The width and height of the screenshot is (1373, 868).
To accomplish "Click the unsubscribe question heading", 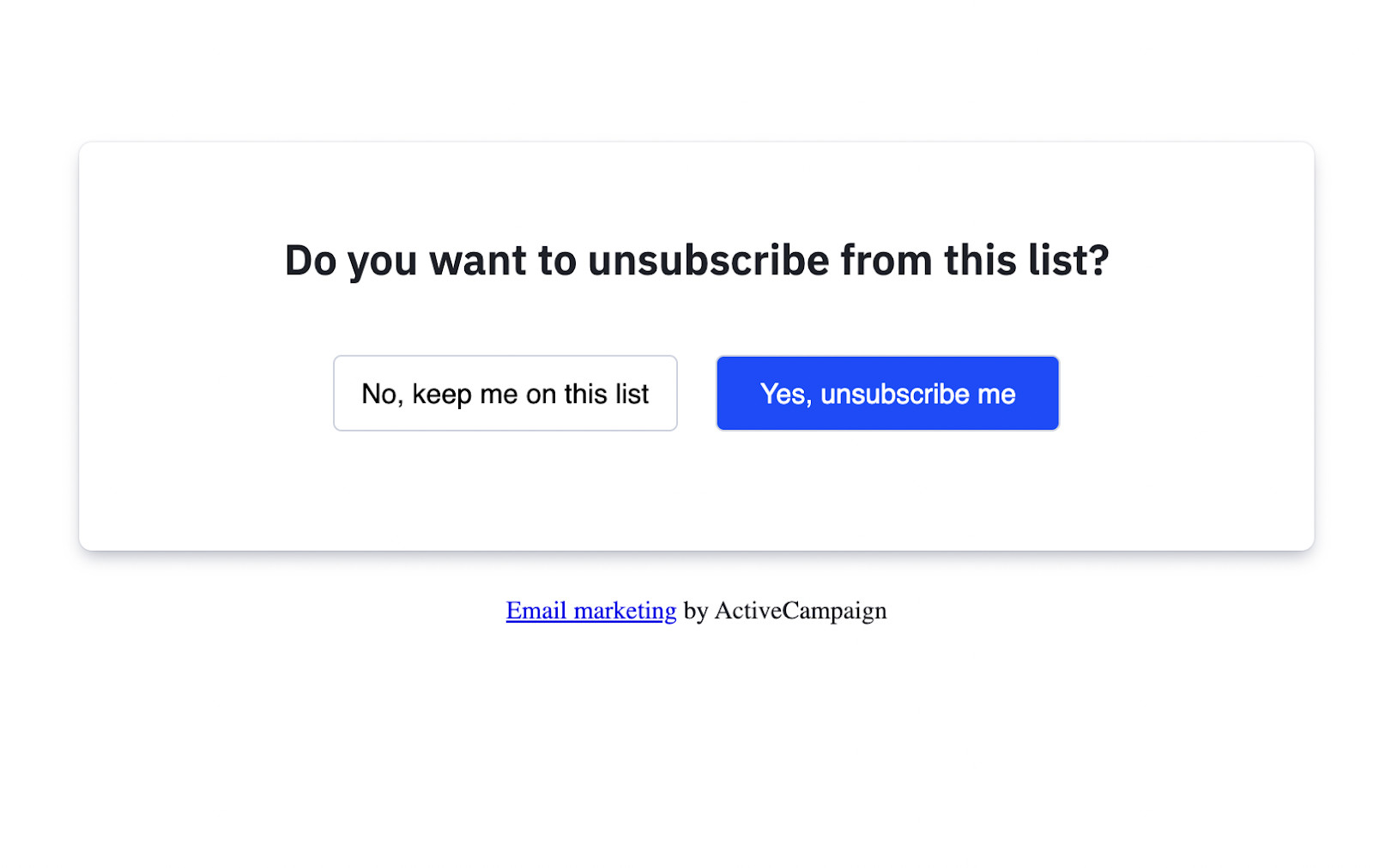I will click(696, 260).
